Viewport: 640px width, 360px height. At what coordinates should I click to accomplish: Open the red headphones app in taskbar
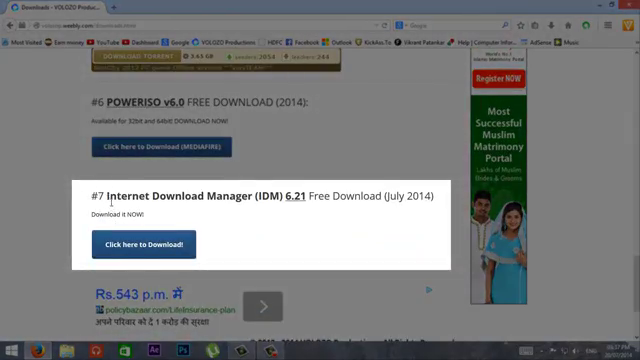pos(96,351)
